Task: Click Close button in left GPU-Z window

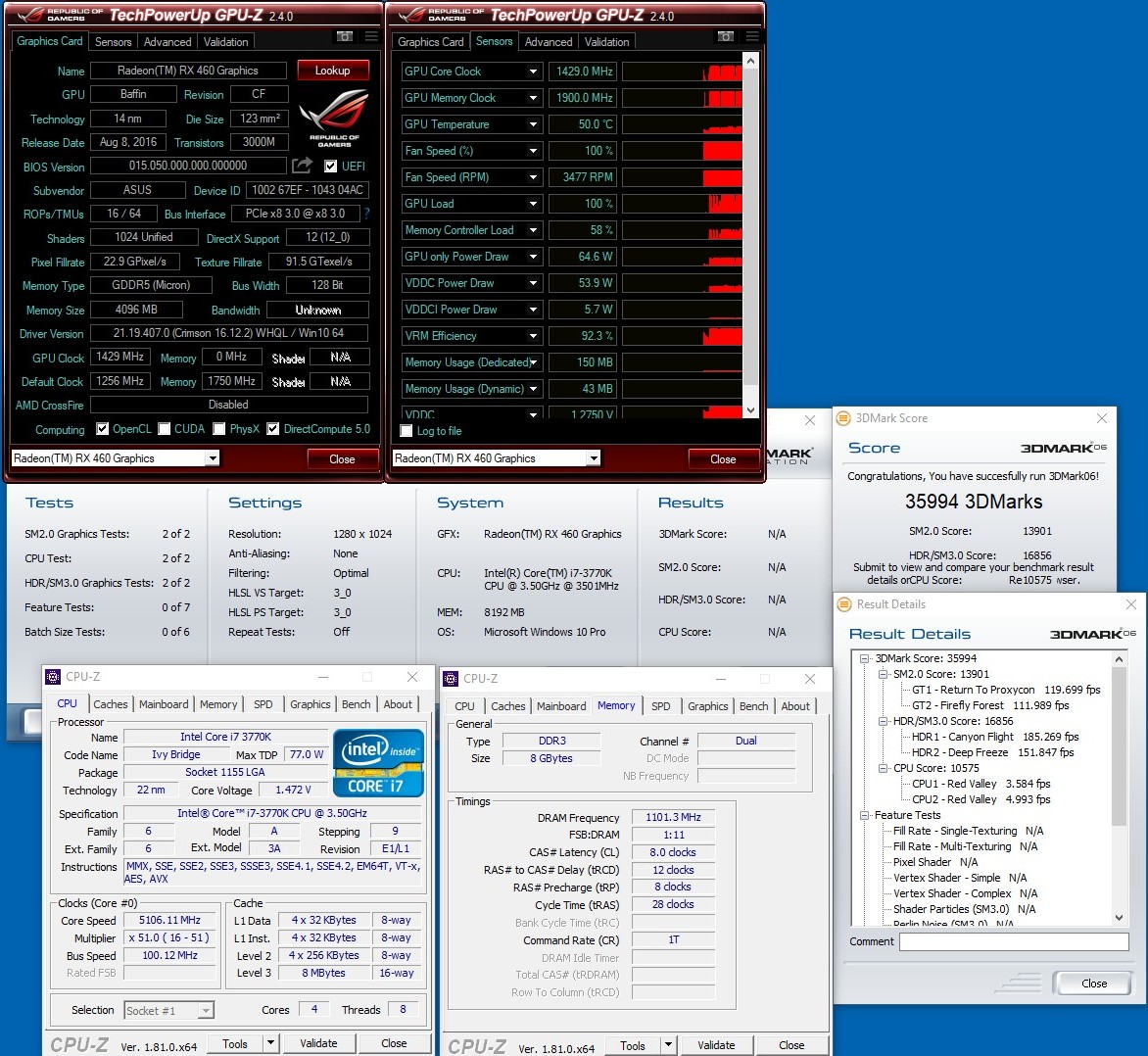Action: [343, 459]
